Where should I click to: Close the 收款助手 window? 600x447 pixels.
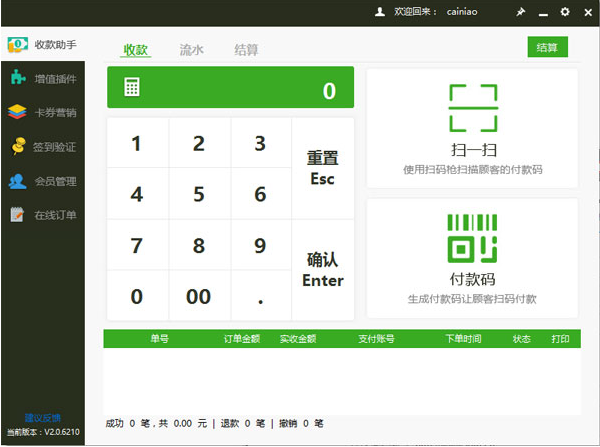589,12
